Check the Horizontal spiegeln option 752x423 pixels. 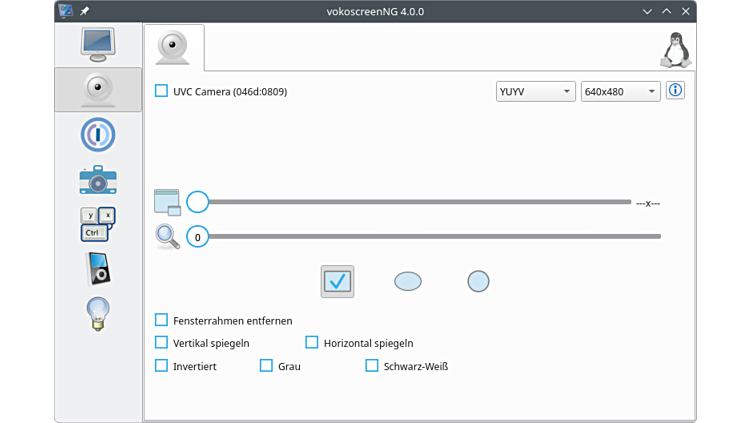pos(312,342)
